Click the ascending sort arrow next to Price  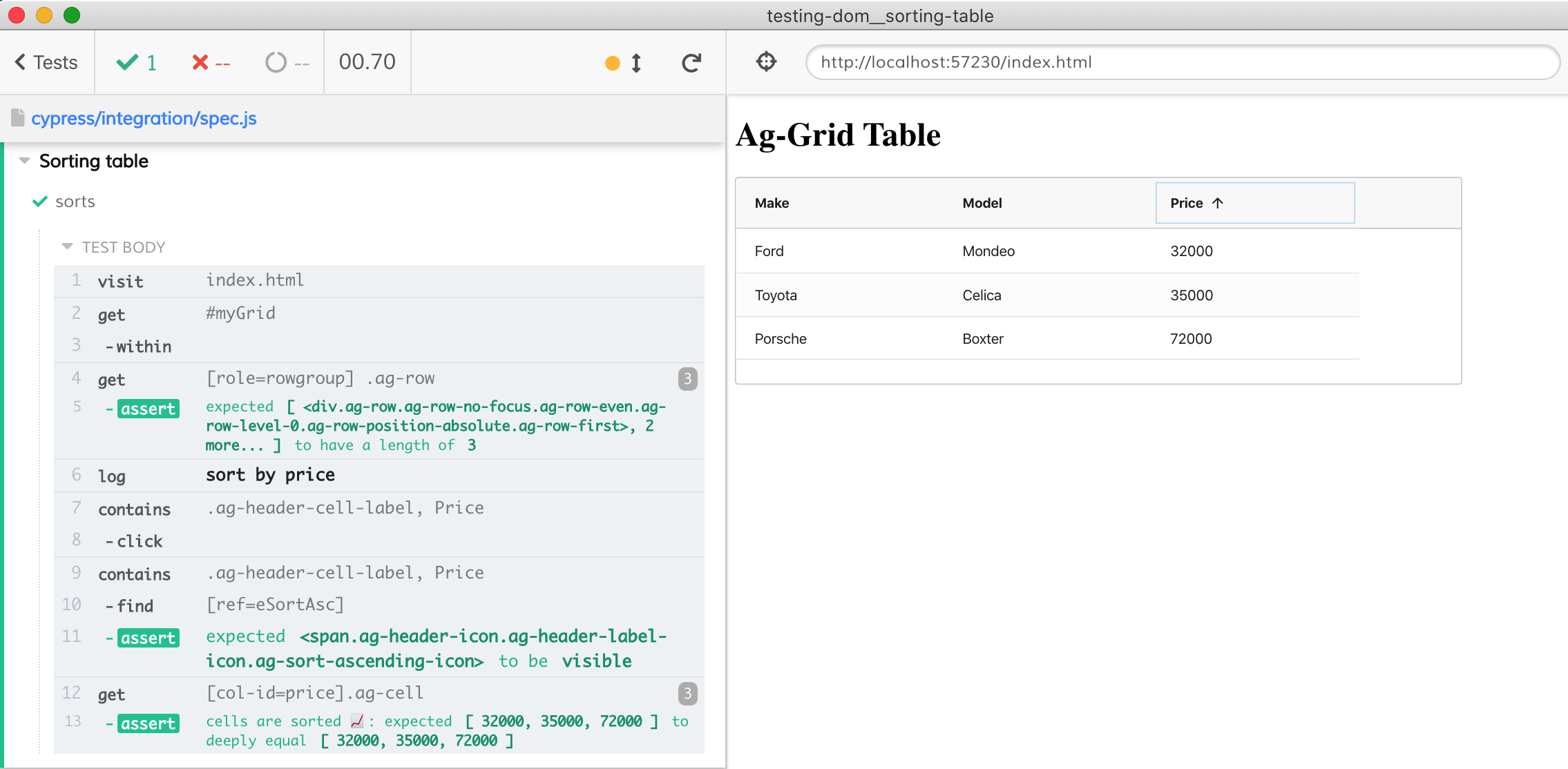pos(1218,203)
